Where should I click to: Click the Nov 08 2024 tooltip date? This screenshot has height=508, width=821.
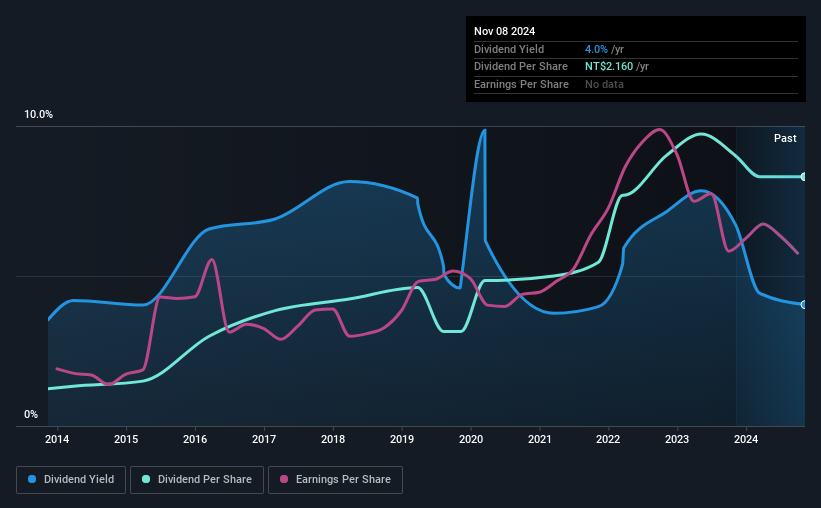tap(504, 31)
